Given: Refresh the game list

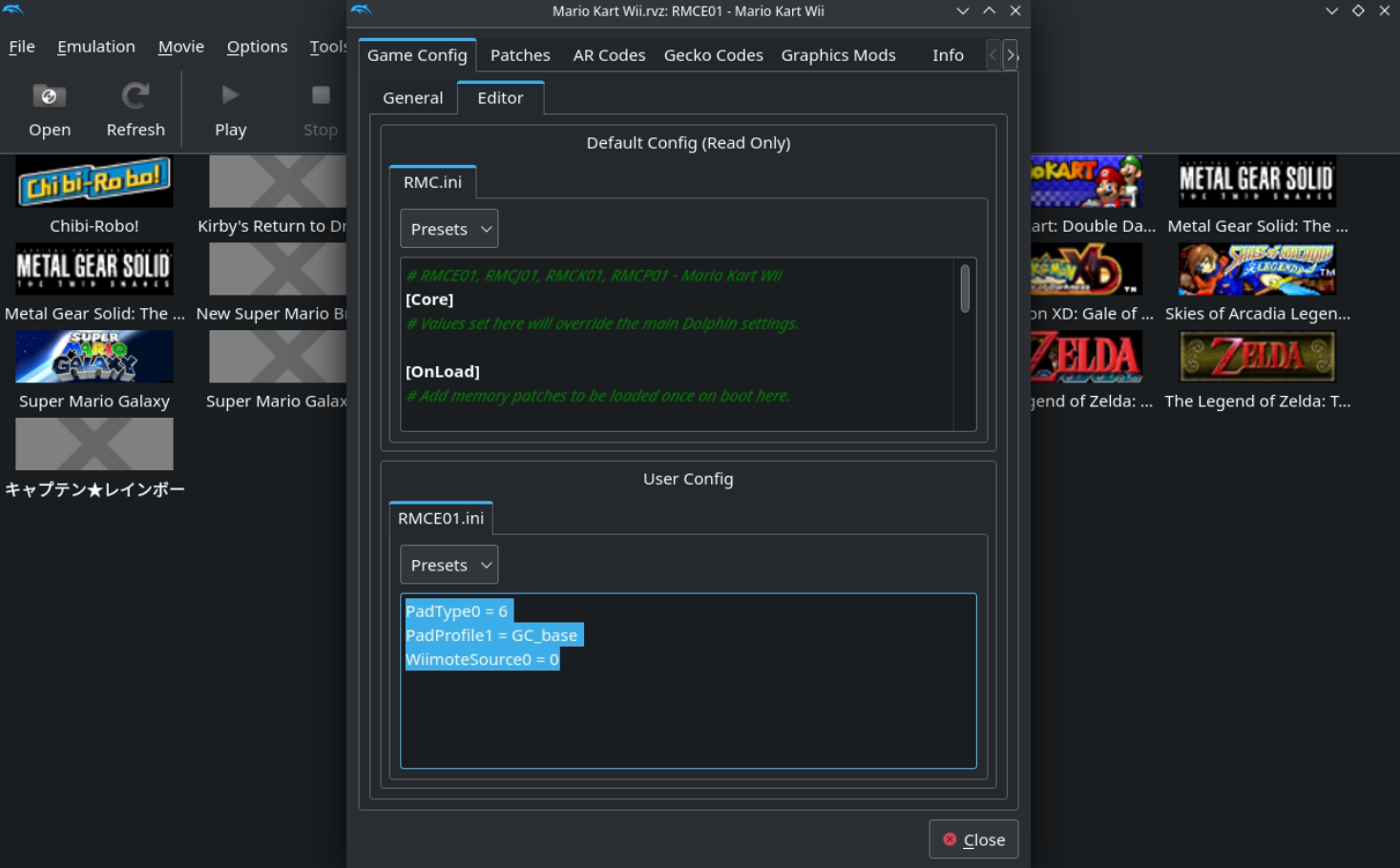Looking at the screenshot, I should click(136, 110).
